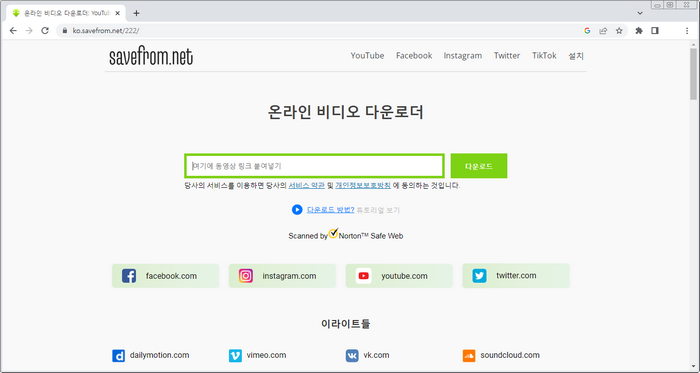Click the Facebook logo icon

129,276
